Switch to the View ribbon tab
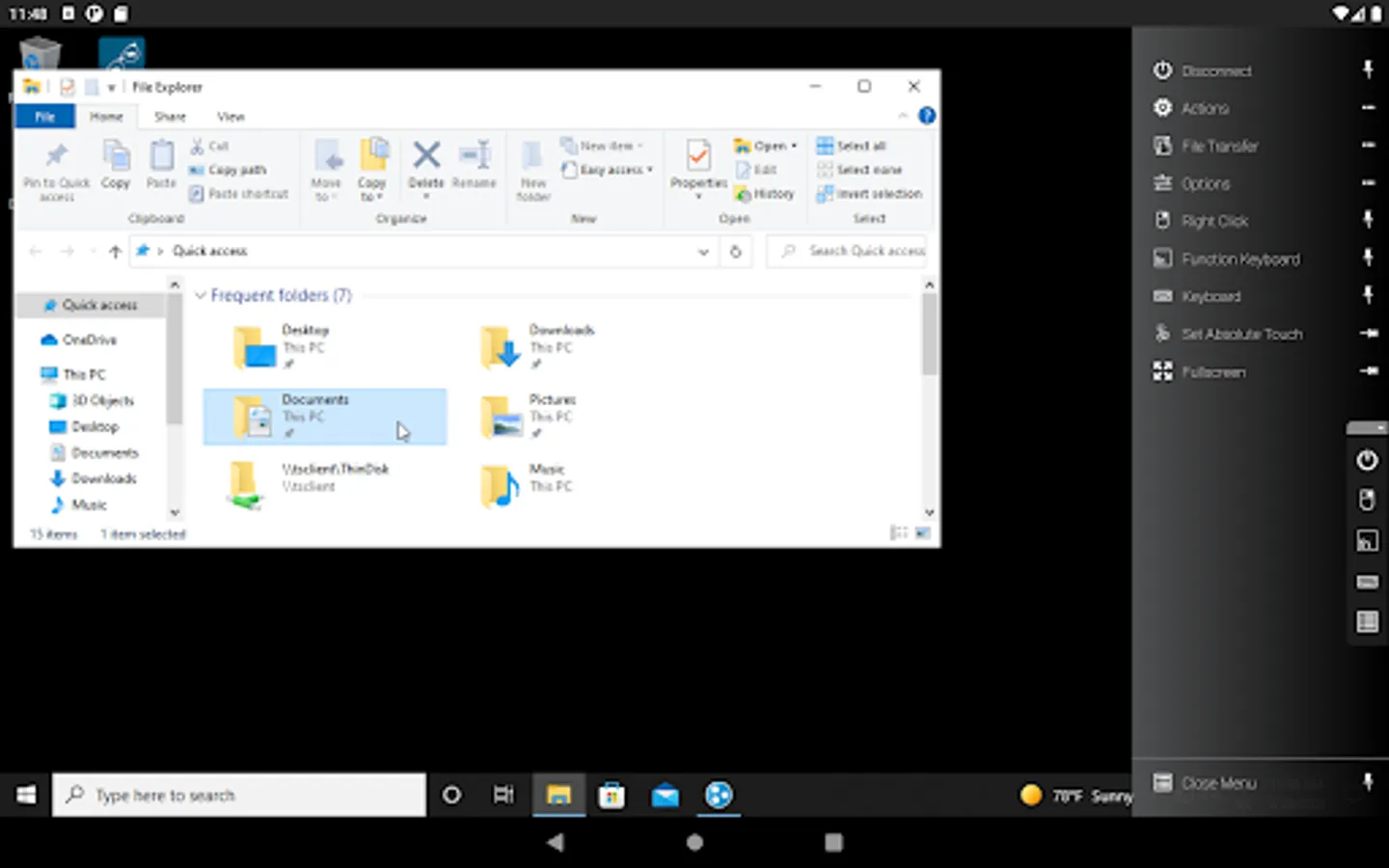Image resolution: width=1389 pixels, height=868 pixels. pyautogui.click(x=231, y=117)
